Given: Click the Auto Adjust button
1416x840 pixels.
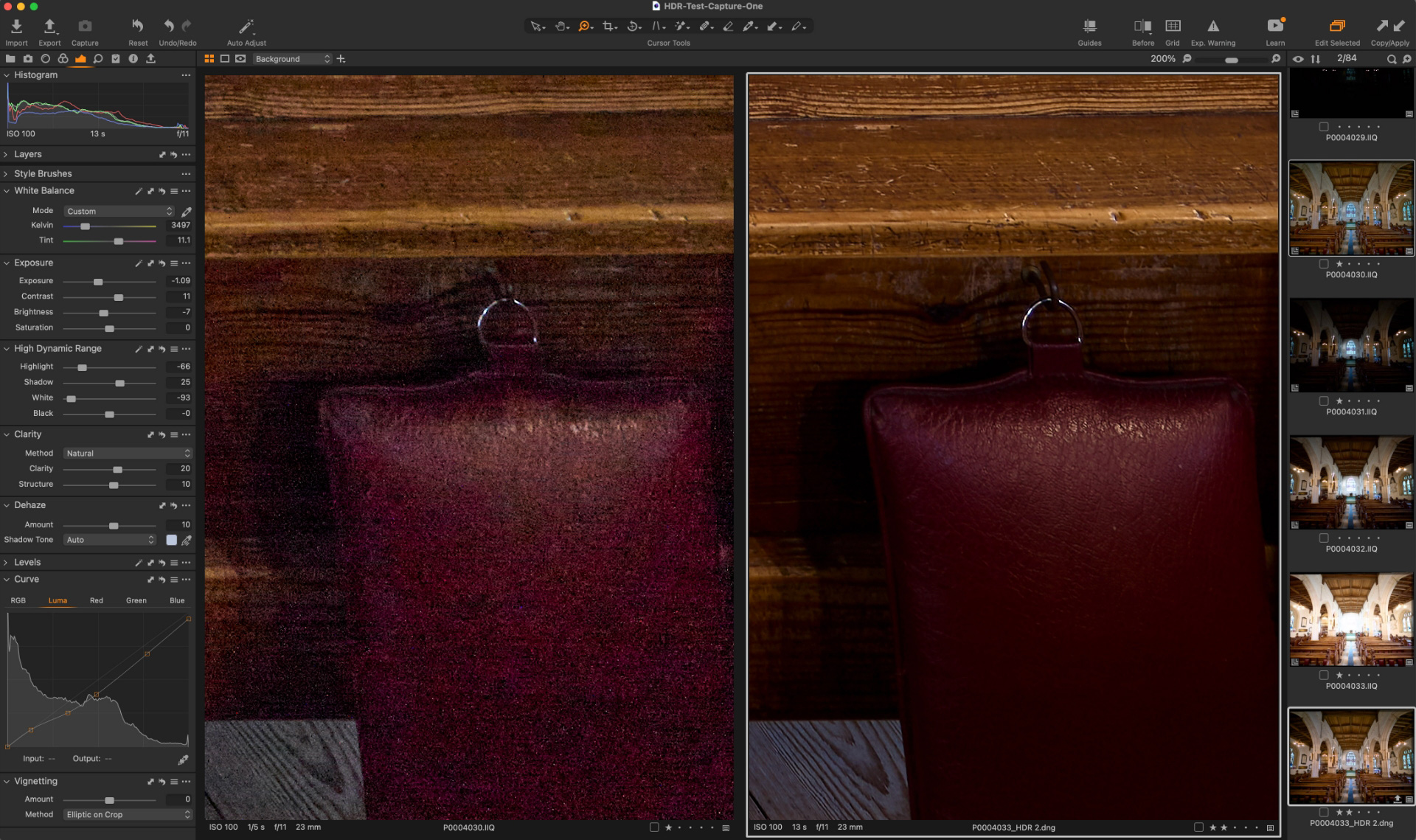Looking at the screenshot, I should tap(246, 26).
